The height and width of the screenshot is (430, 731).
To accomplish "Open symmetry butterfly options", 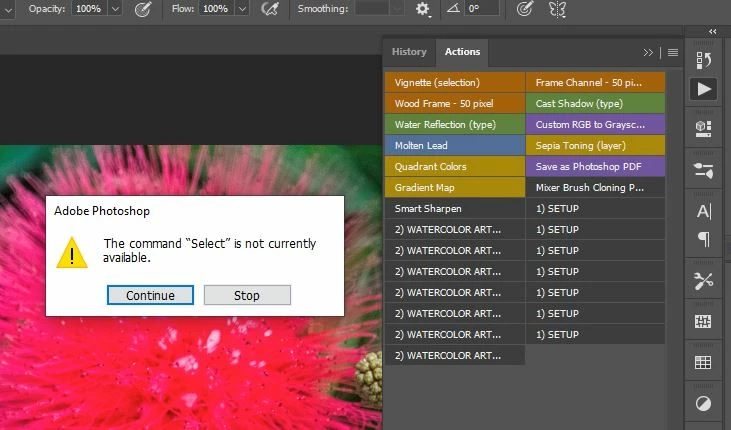I will click(557, 9).
